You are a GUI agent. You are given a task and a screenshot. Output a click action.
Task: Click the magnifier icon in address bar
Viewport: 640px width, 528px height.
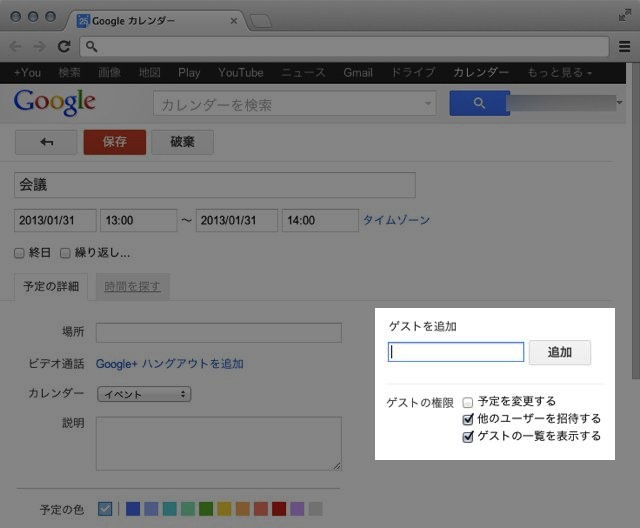tap(91, 47)
